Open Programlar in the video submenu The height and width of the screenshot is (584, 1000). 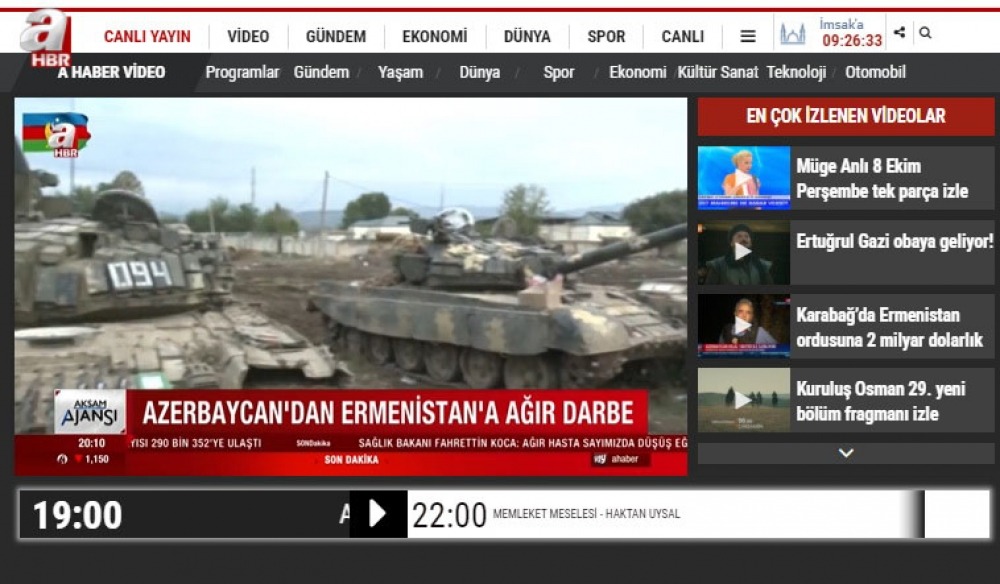tap(242, 72)
